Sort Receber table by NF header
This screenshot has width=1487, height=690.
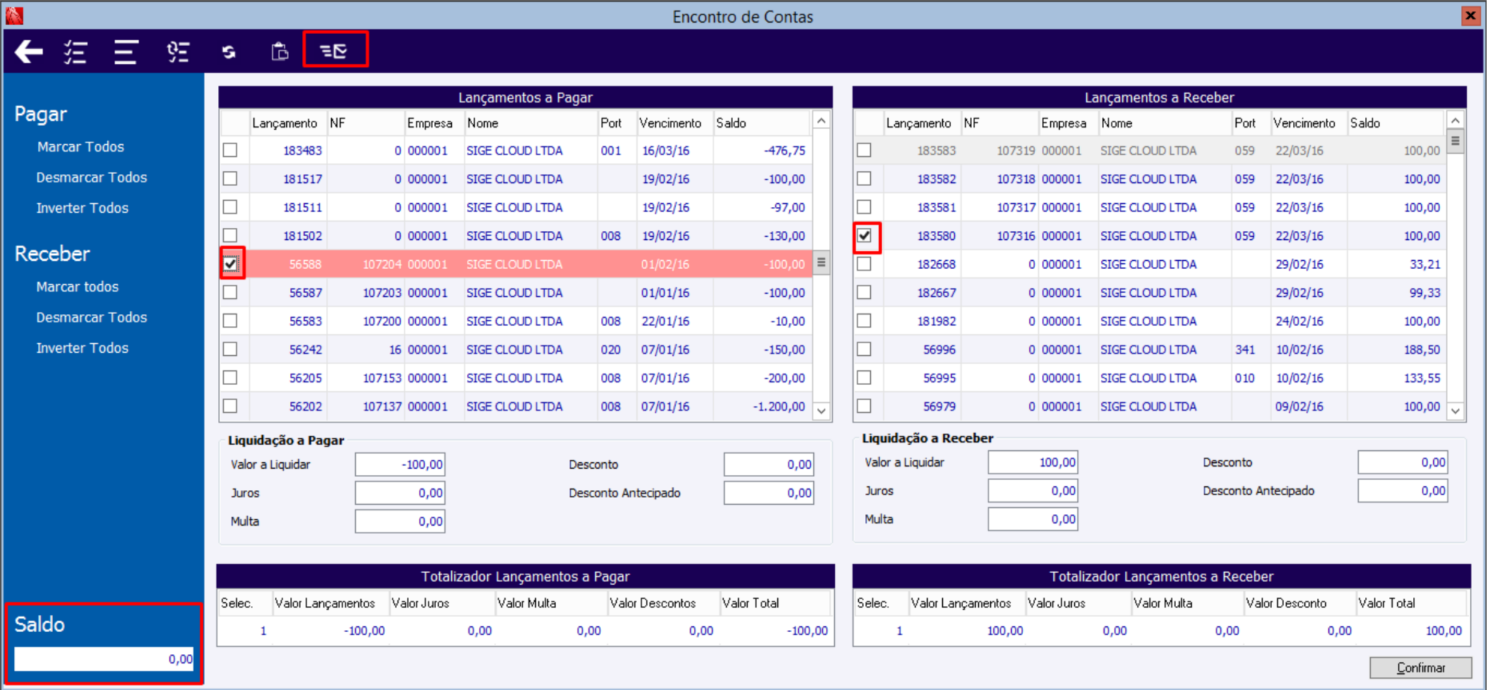999,123
